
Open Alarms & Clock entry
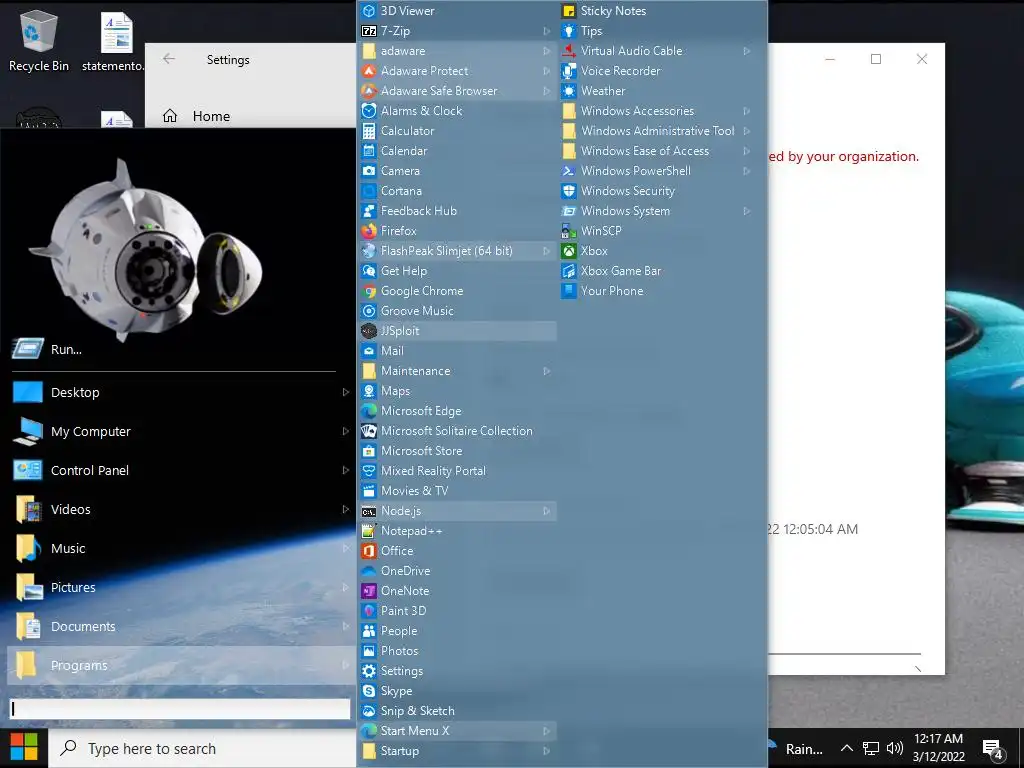457,111
